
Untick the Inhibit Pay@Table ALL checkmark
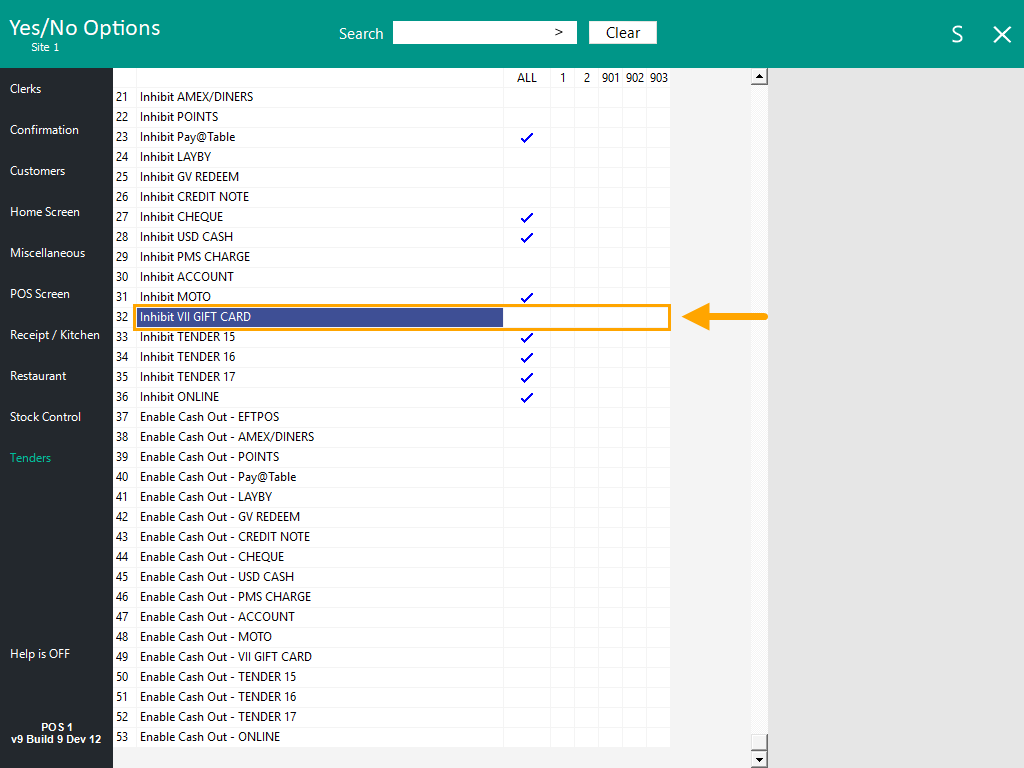(x=527, y=137)
